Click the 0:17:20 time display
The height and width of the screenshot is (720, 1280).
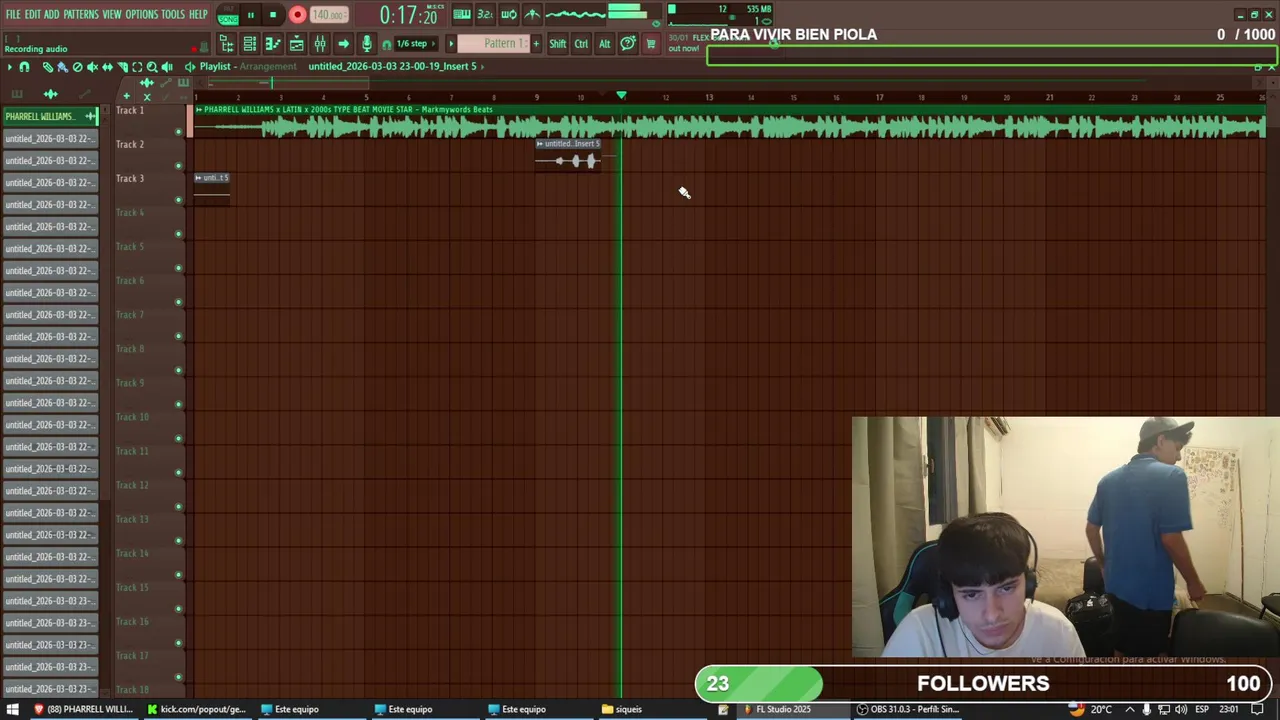[x=408, y=15]
